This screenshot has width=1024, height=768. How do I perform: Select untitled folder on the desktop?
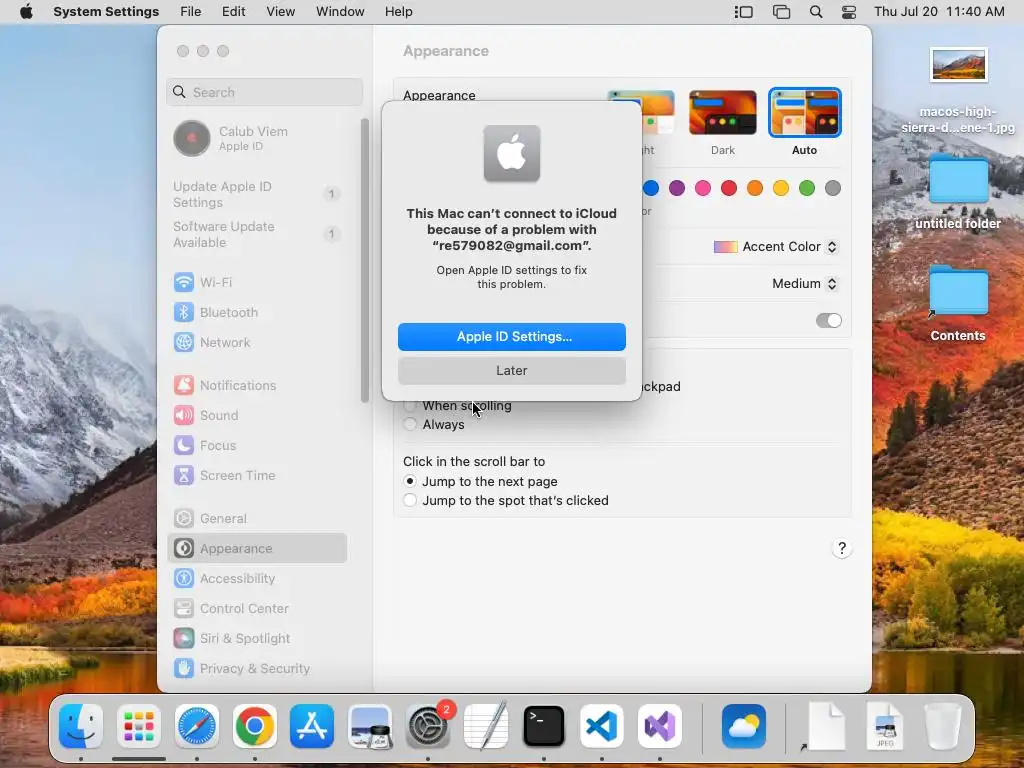pos(958,193)
